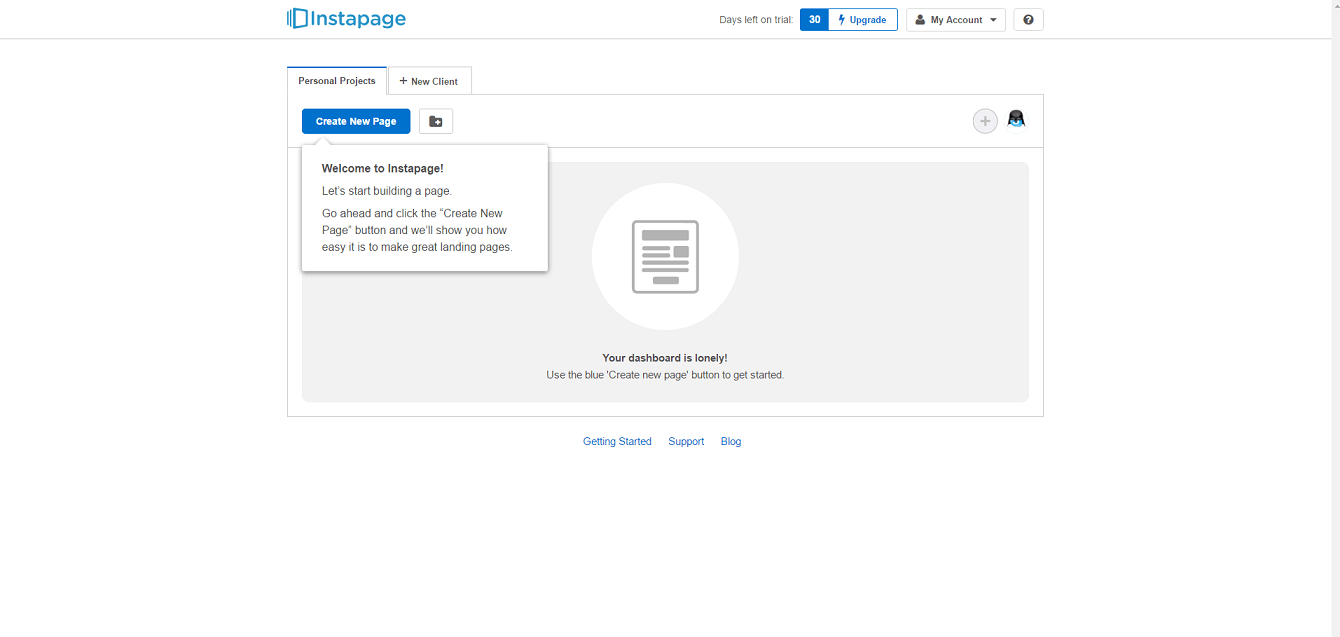Screen dimensions: 1340x637
Task: Open the My Account dropdown
Action: [x=956, y=20]
